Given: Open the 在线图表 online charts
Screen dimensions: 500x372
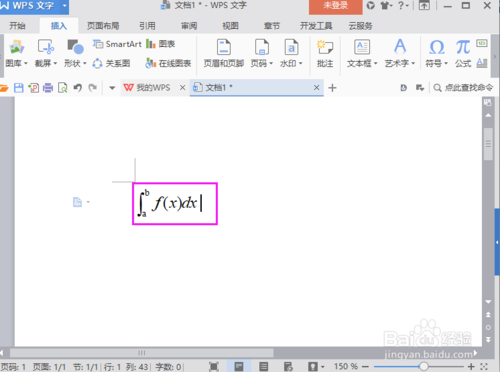Looking at the screenshot, I should pyautogui.click(x=168, y=63).
